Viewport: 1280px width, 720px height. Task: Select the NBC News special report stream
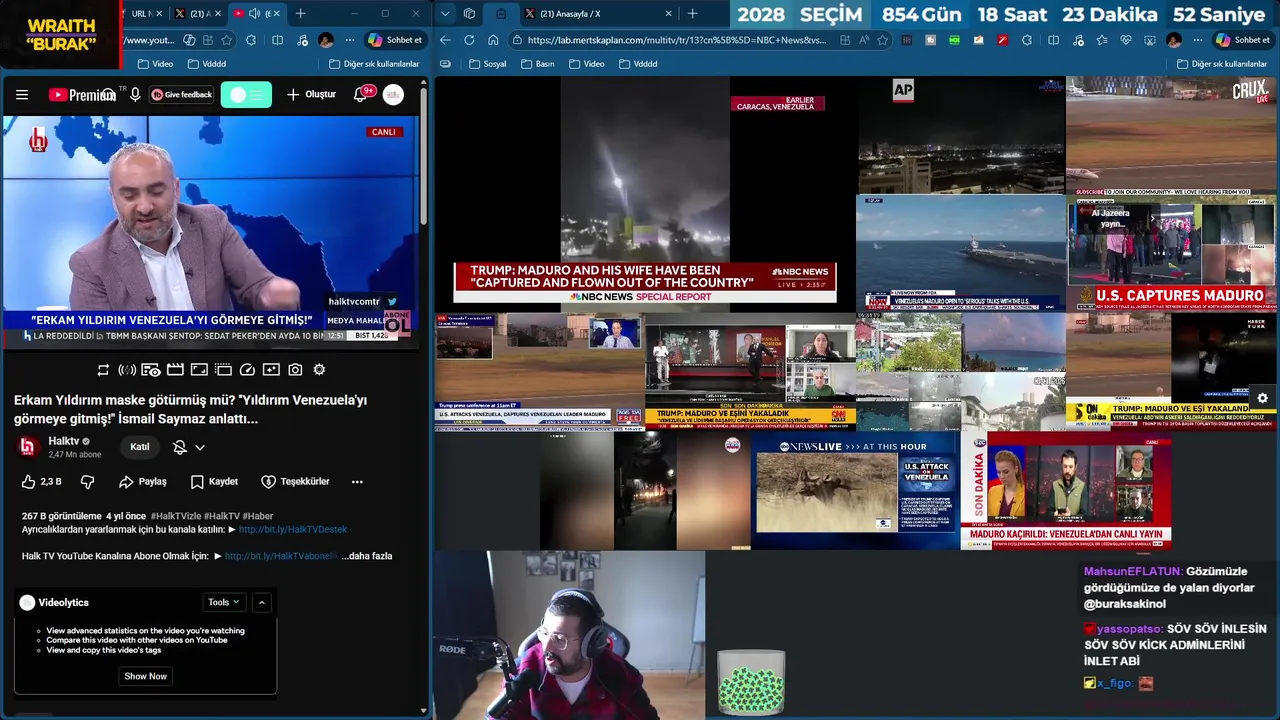645,193
